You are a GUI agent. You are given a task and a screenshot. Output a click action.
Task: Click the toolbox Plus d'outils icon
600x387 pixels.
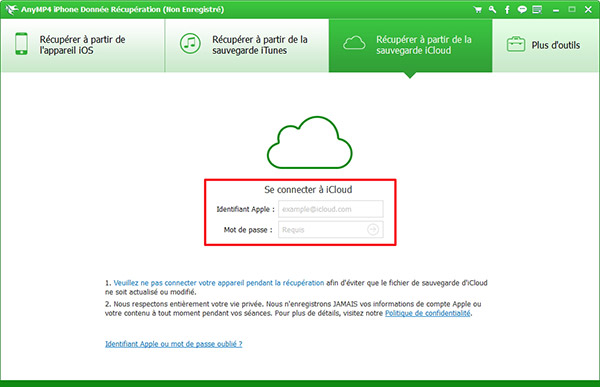click(516, 44)
